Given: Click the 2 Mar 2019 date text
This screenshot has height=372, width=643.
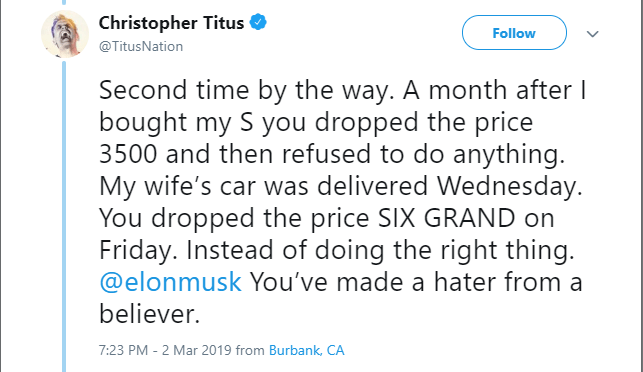Looking at the screenshot, I should (197, 350).
